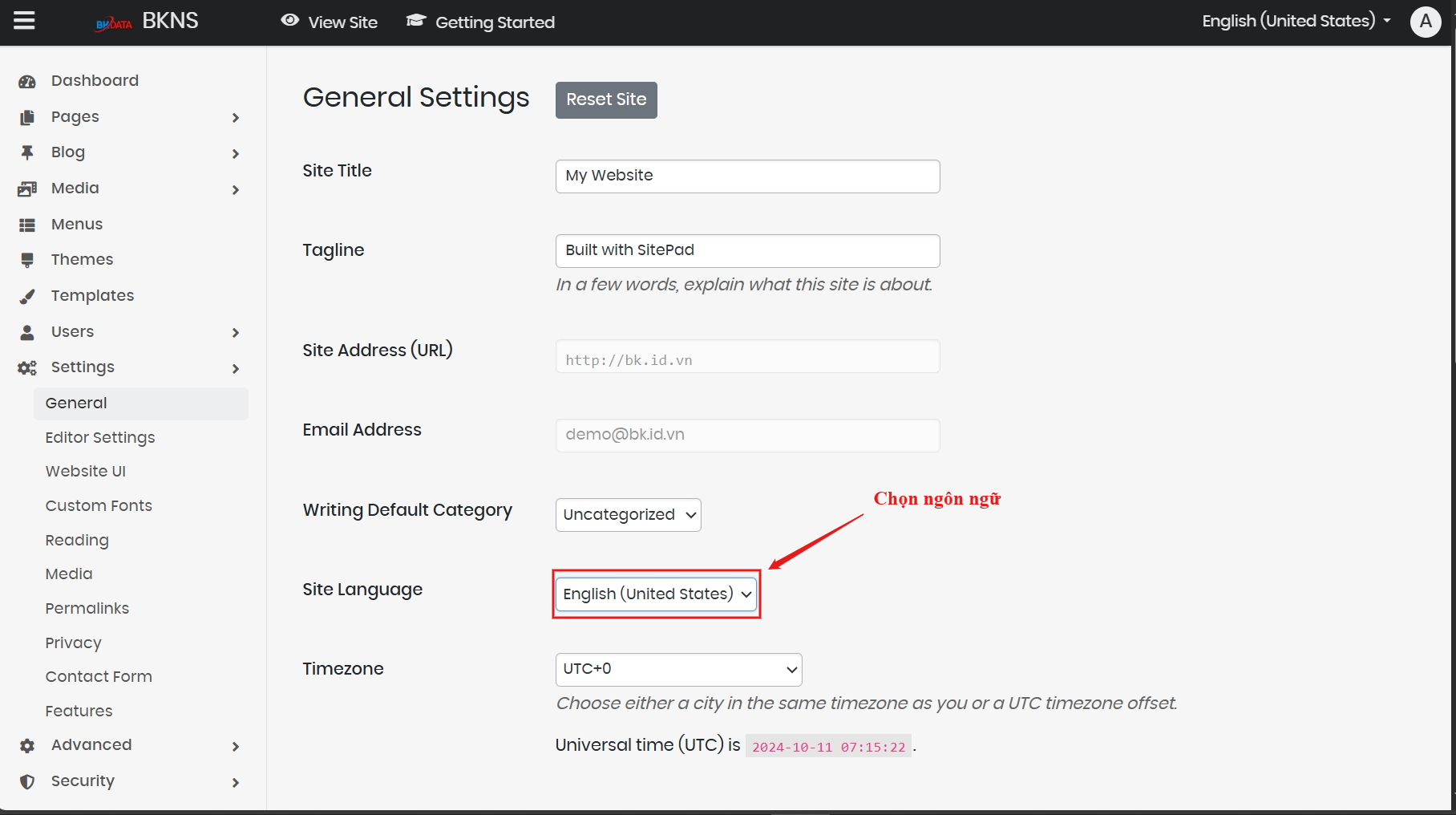Screen dimensions: 1456x815
Task: Open Features submenu item
Action: pos(79,711)
